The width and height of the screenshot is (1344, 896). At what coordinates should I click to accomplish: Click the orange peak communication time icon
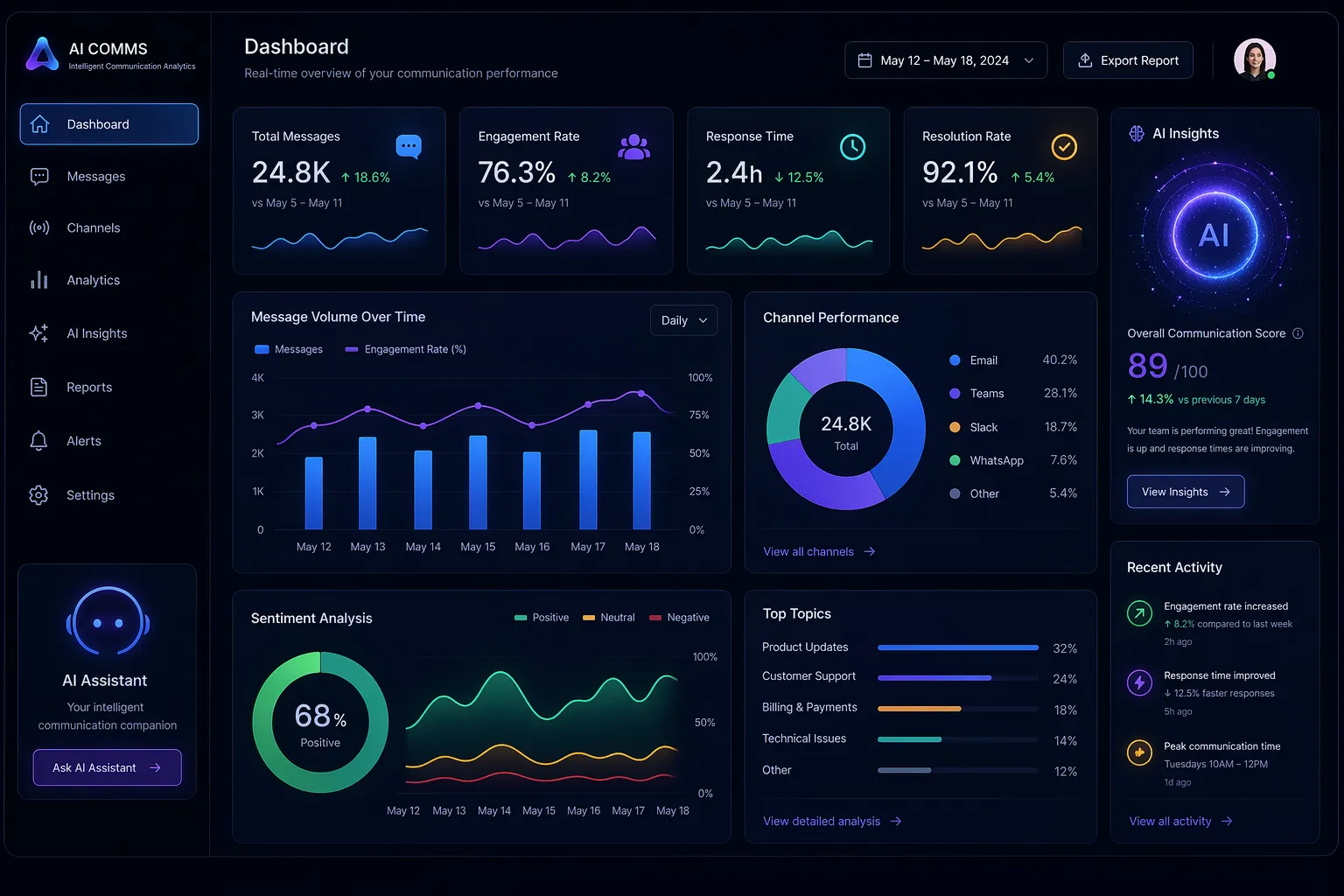click(x=1139, y=752)
